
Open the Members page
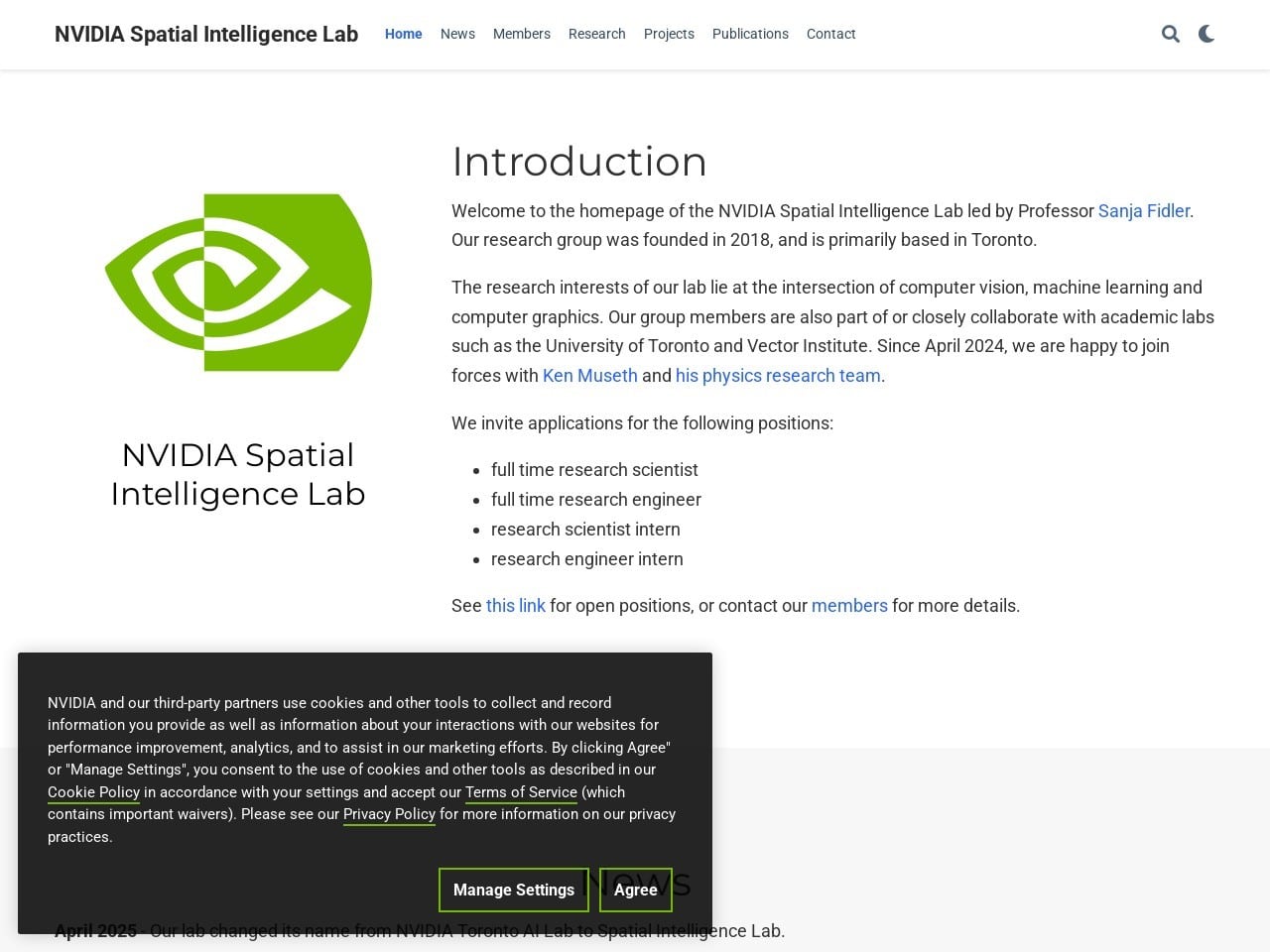521,33
